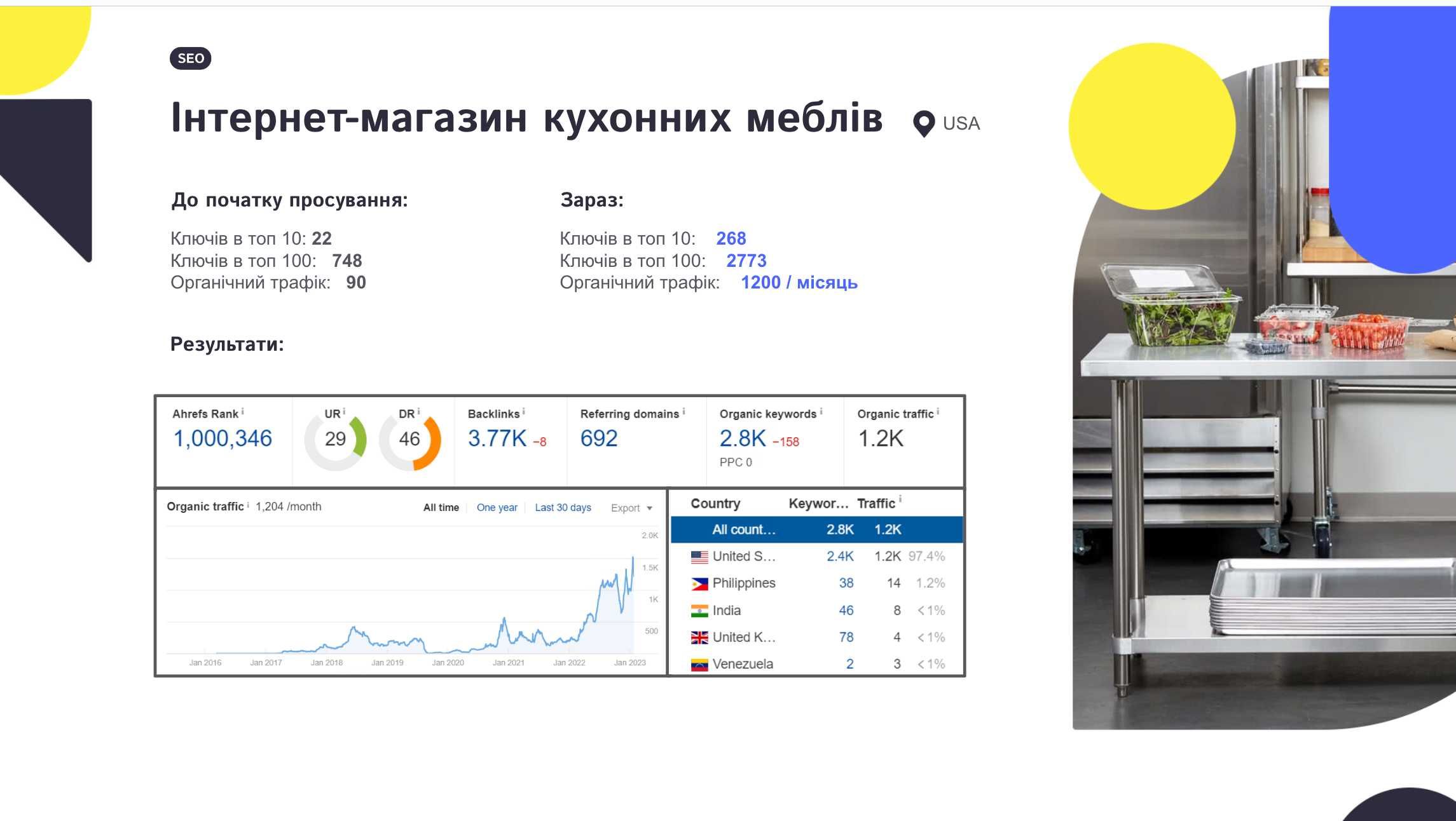Click the Traffic column header
This screenshot has width=1456, height=821.
pyautogui.click(x=876, y=504)
